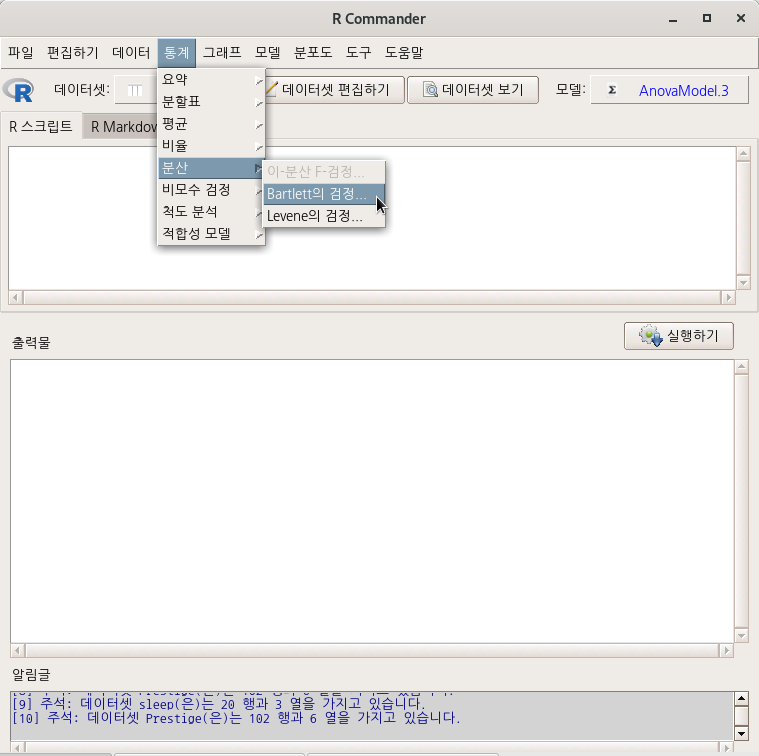Close the open 통계 menu
The width and height of the screenshot is (759, 756).
click(x=177, y=52)
